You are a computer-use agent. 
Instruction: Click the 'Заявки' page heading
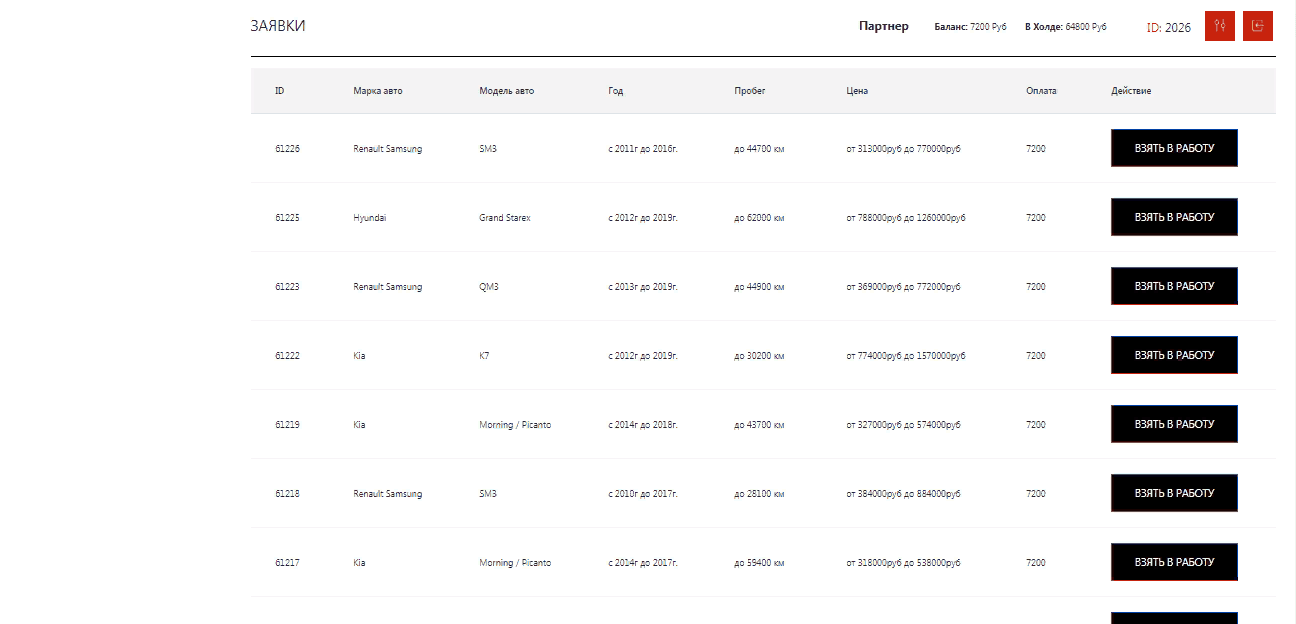tap(278, 26)
